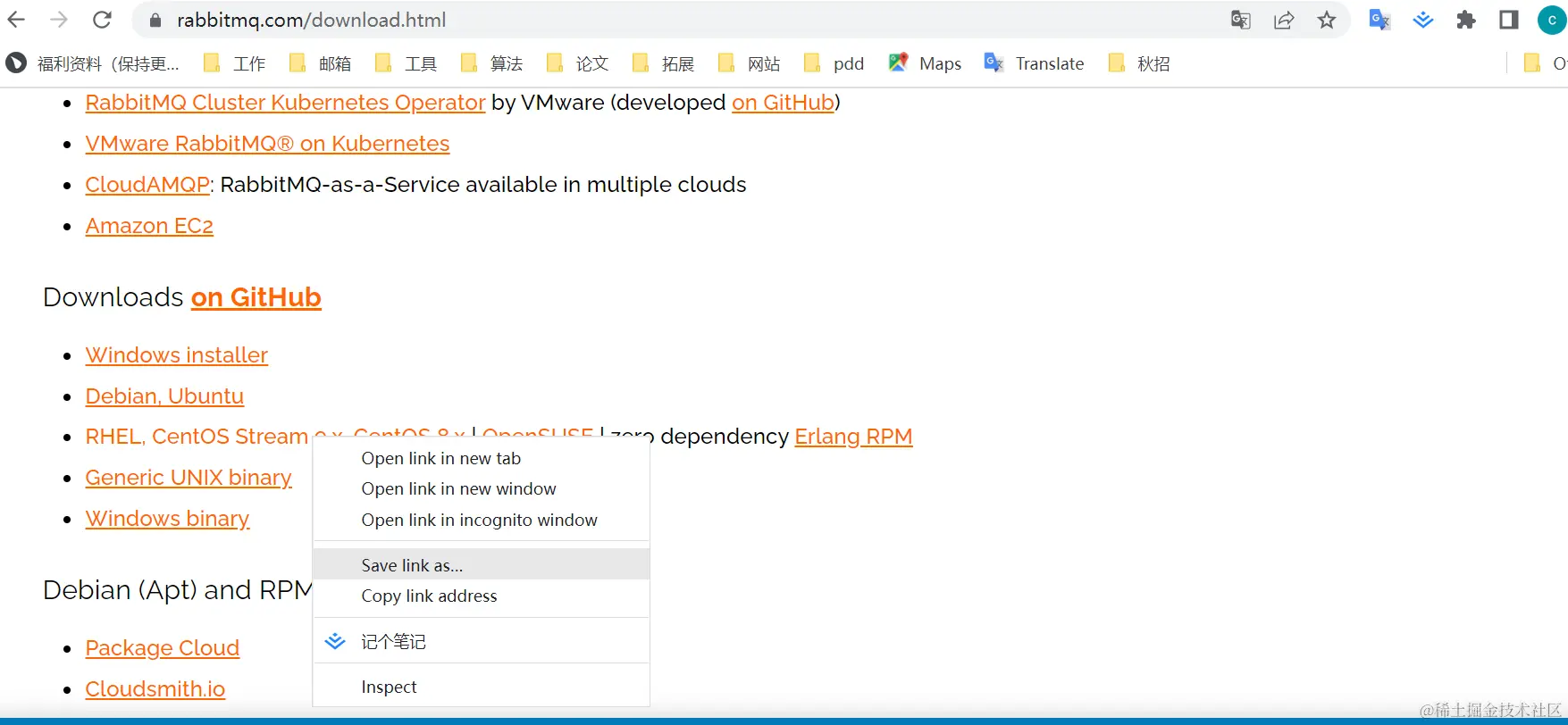
Task: Click the lock icon in address bar
Action: [155, 20]
